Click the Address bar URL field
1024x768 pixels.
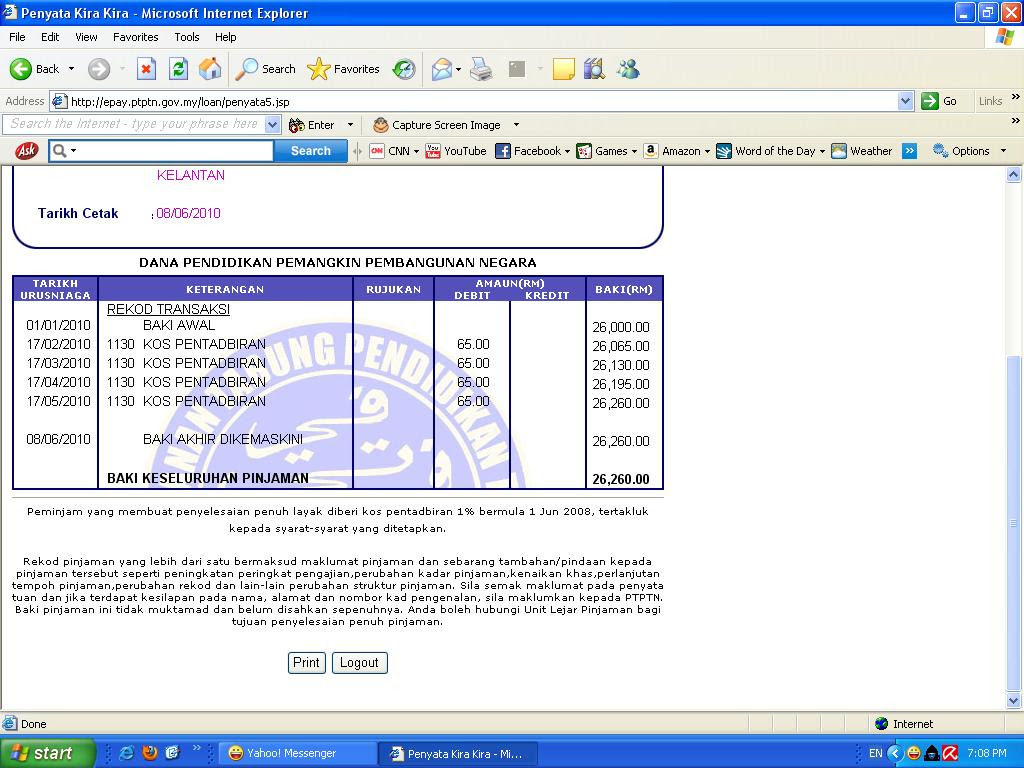(x=473, y=101)
